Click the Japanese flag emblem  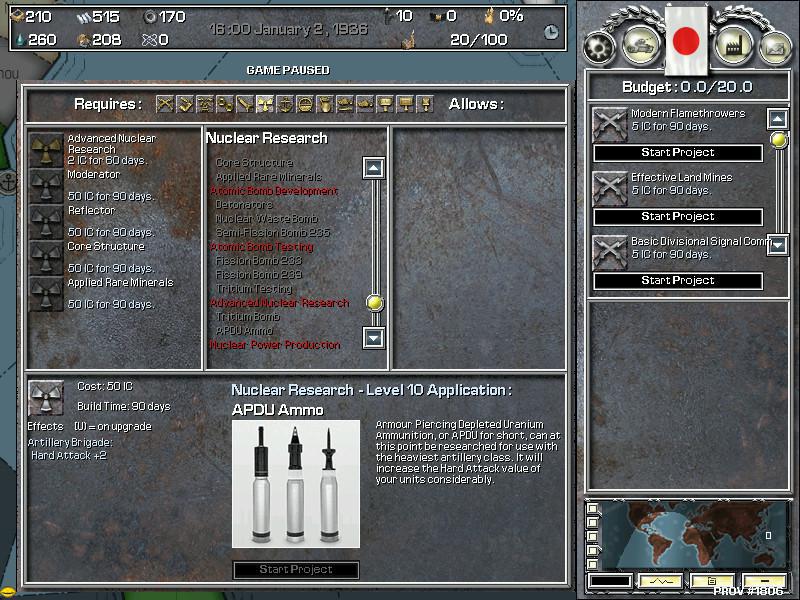click(686, 41)
